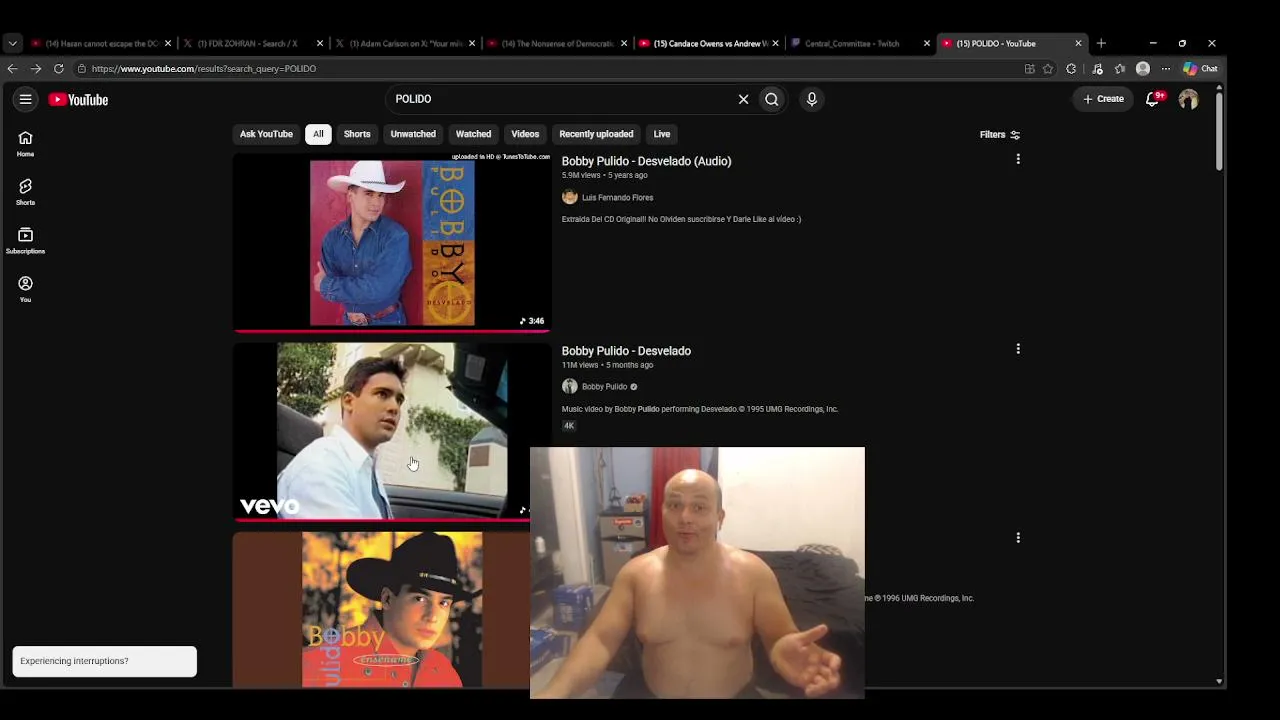
Task: Open the Bobby Pulido - Desvelado (Audio) title
Action: click(x=646, y=161)
